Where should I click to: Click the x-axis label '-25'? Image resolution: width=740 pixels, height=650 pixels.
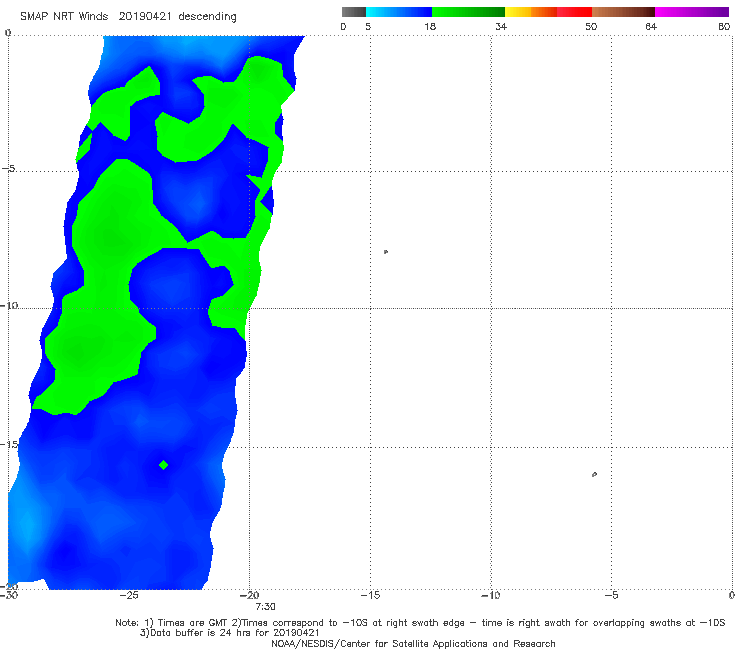pos(129,595)
